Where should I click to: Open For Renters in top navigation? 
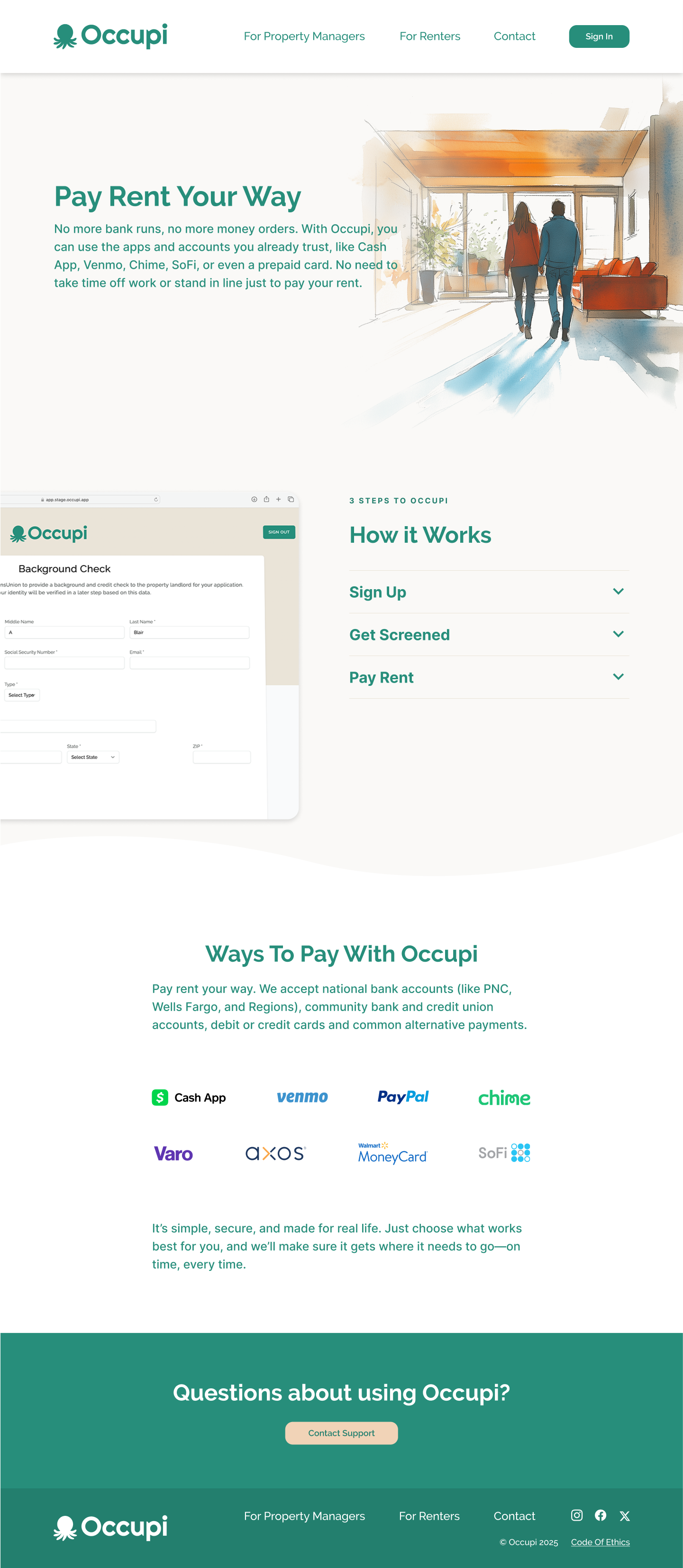coord(429,36)
